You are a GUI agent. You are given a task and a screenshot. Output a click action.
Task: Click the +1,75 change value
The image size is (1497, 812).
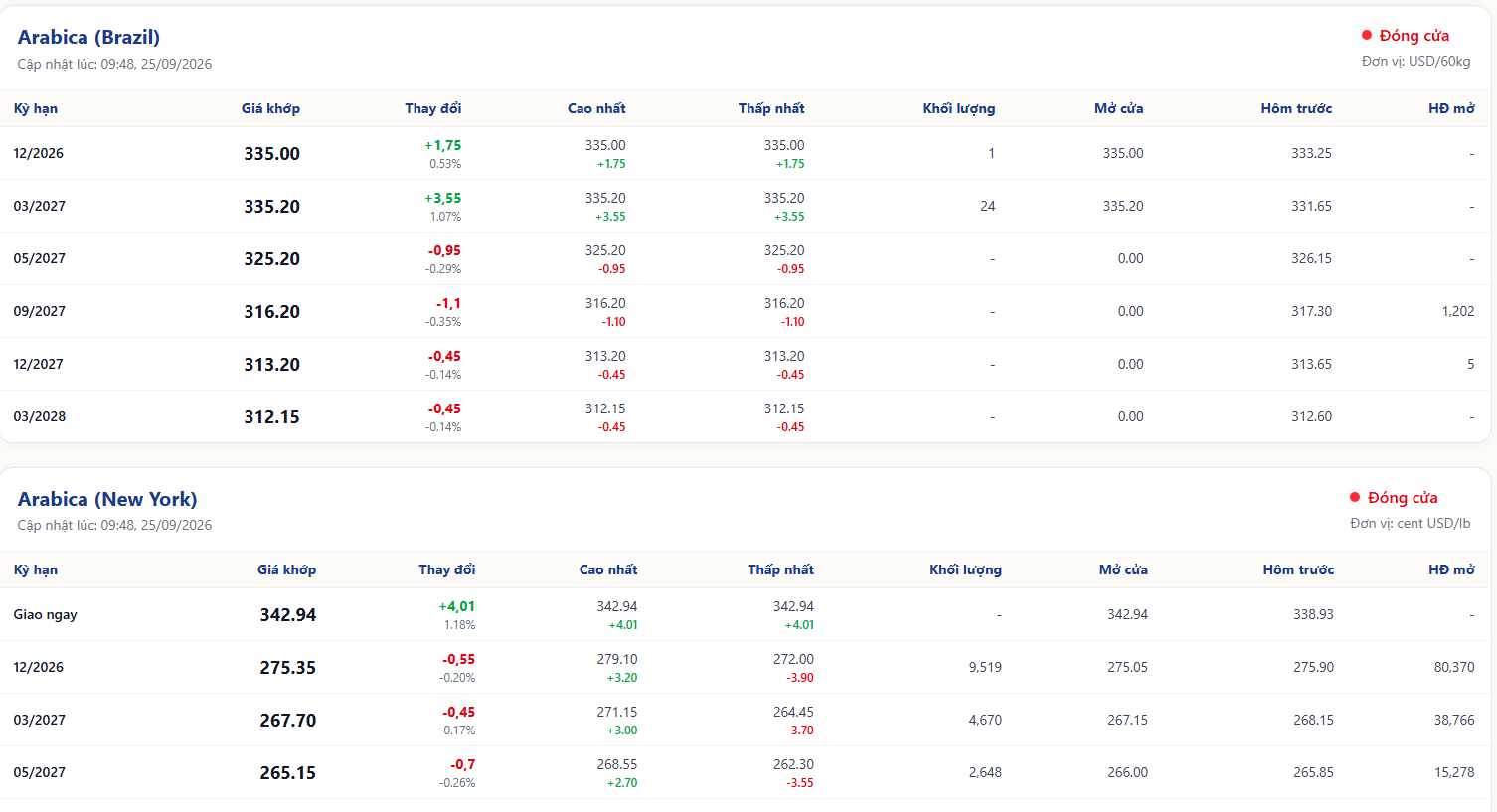[x=443, y=145]
